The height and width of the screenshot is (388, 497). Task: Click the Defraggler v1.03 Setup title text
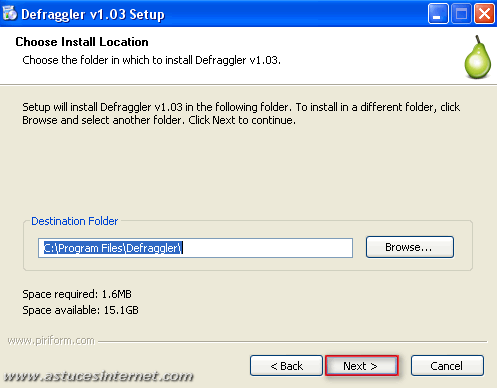[93, 15]
